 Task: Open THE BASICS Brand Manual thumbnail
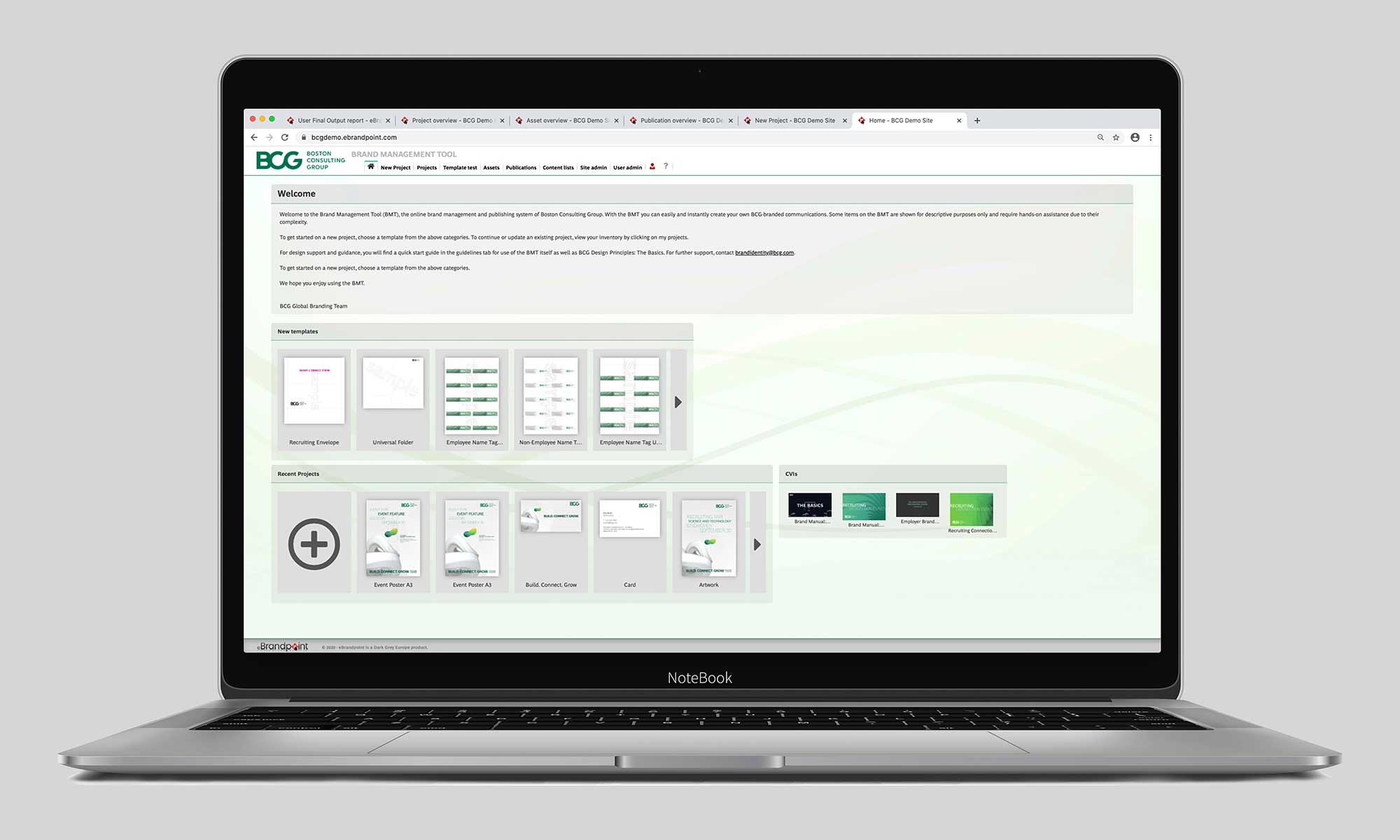[x=810, y=505]
